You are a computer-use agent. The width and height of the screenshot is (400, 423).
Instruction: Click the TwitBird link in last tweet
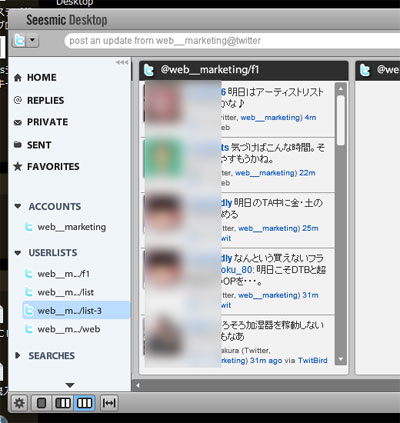tap(313, 360)
